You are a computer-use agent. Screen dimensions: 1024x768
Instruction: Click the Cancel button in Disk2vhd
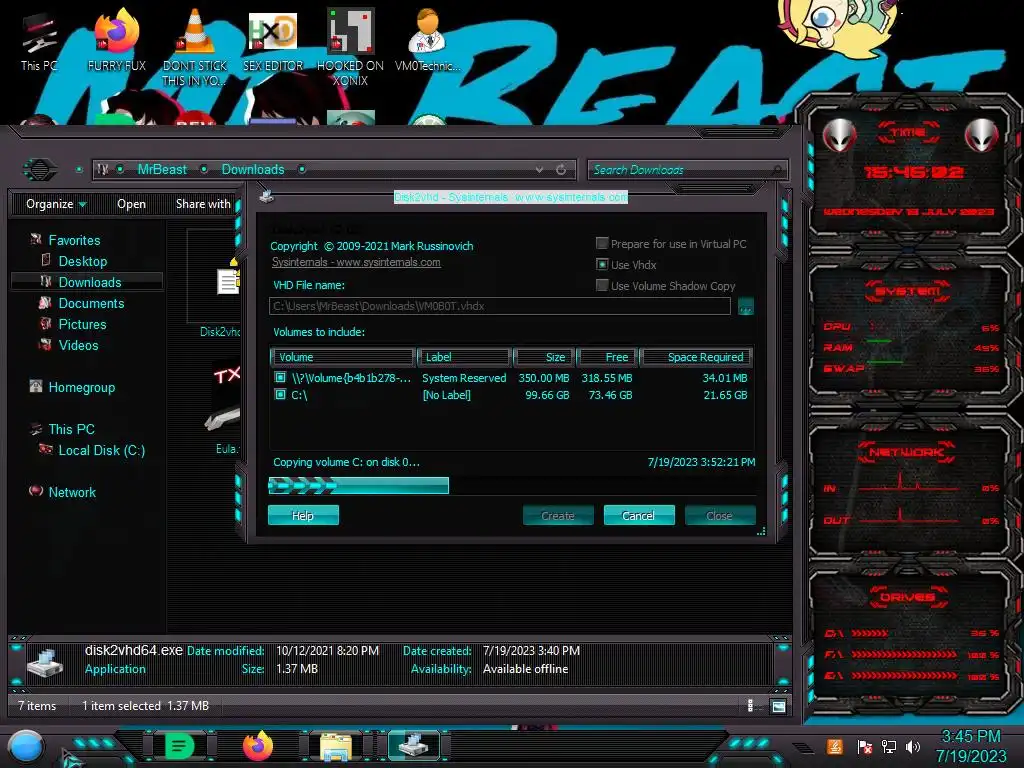pyautogui.click(x=639, y=515)
